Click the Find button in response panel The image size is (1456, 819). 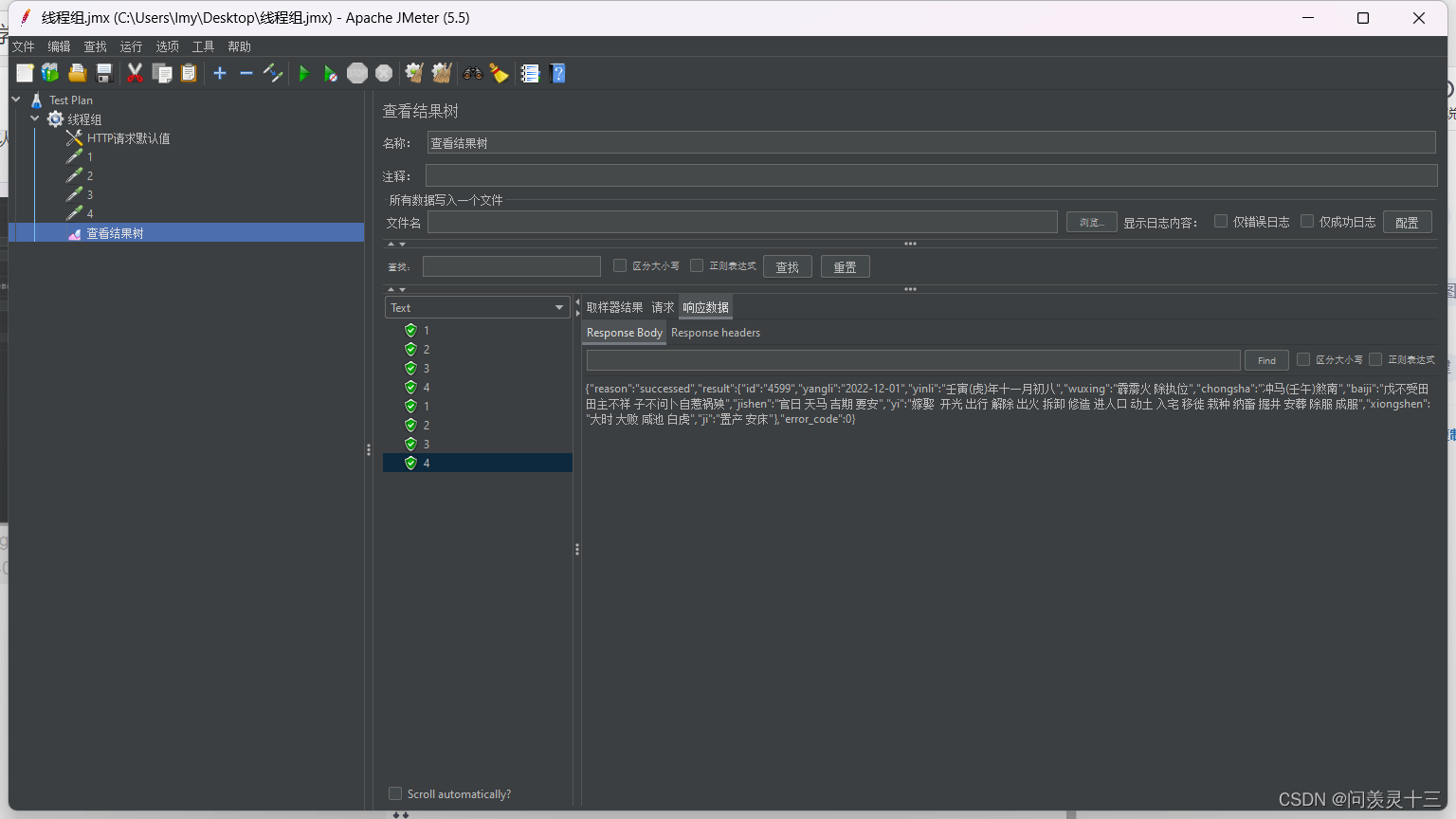[1266, 360]
